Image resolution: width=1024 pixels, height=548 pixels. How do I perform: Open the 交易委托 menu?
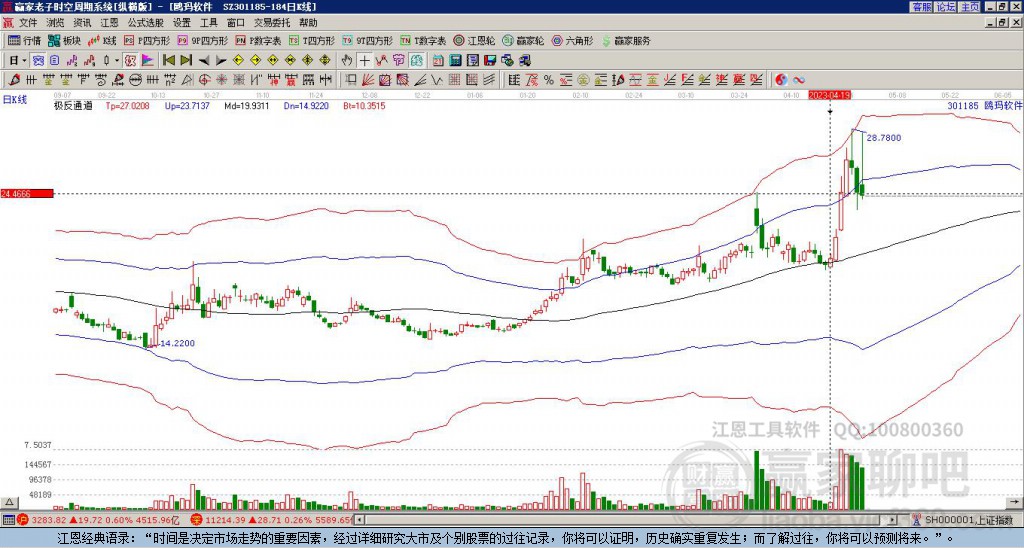[x=272, y=23]
